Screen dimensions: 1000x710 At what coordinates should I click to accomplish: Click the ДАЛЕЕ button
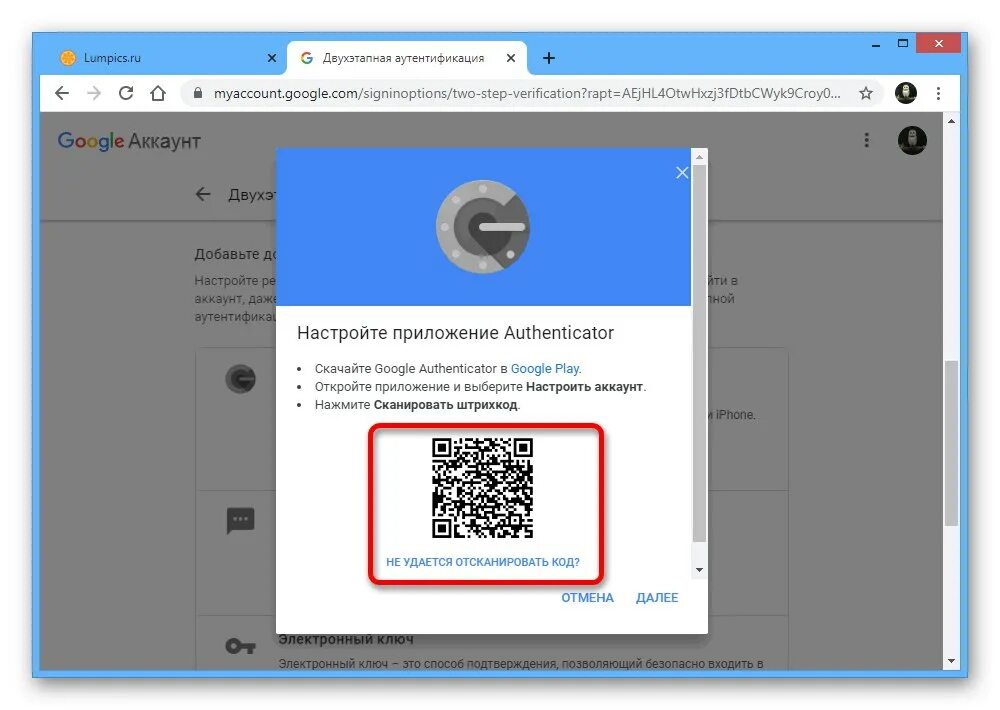tap(657, 598)
